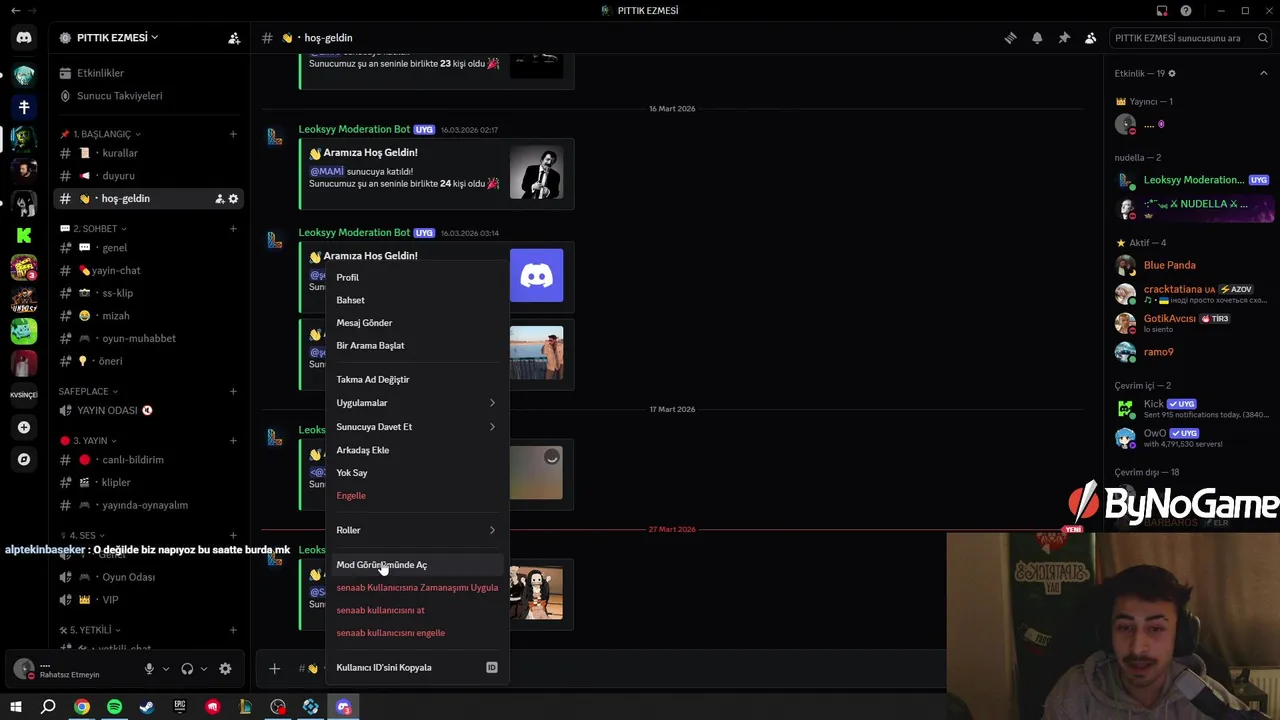This screenshot has height=720, width=1280.
Task: Toggle headphone deafen
Action: [x=187, y=669]
